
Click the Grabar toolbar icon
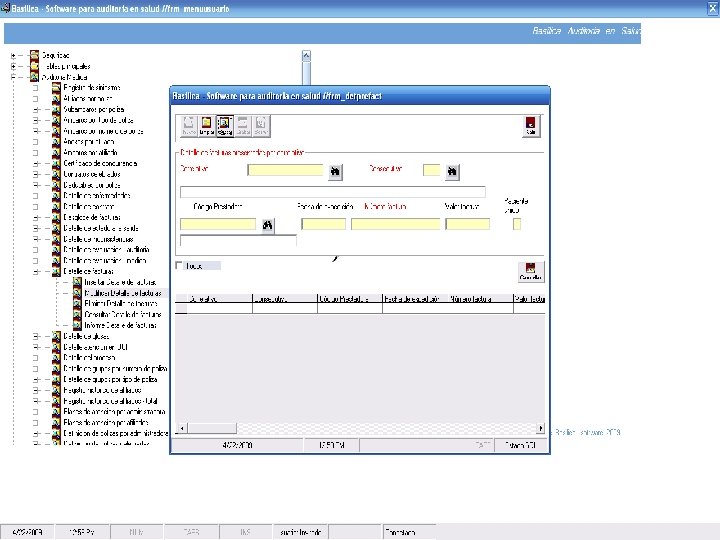pos(243,126)
